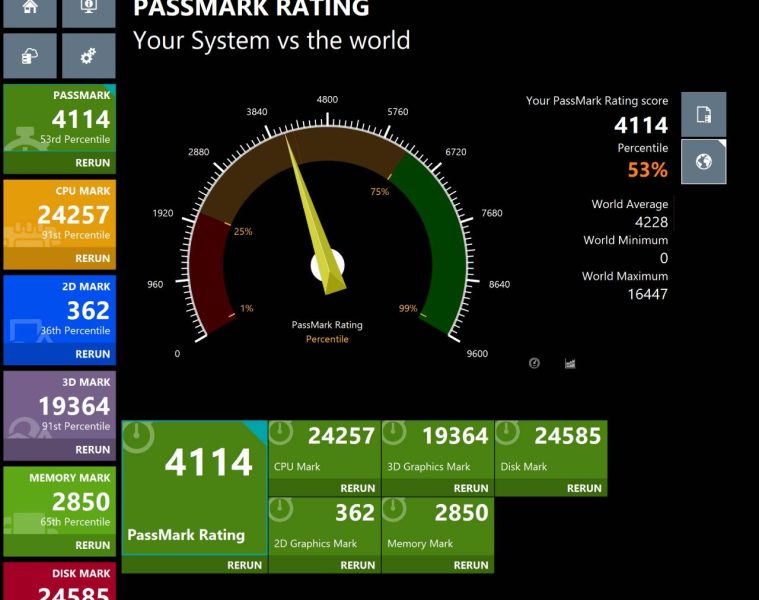Select the MEMORY MARK 2850 sidebar tile
Image resolution: width=759 pixels, height=600 pixels.
pos(60,500)
